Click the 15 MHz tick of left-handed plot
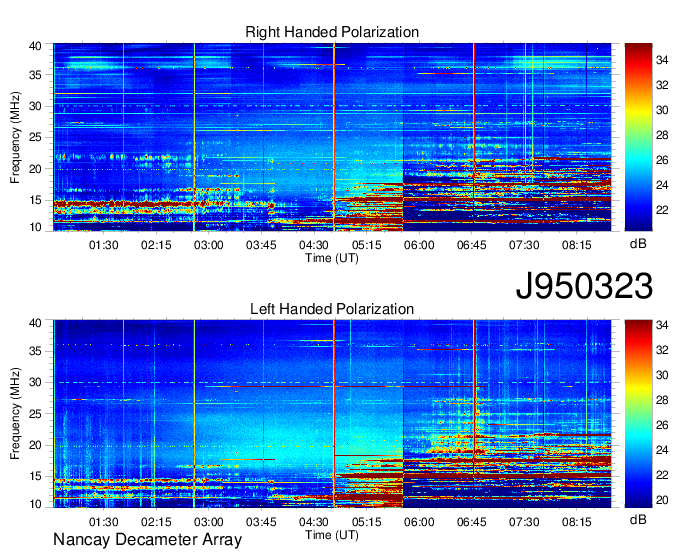Image resolution: width=680 pixels, height=552 pixels. tap(36, 477)
